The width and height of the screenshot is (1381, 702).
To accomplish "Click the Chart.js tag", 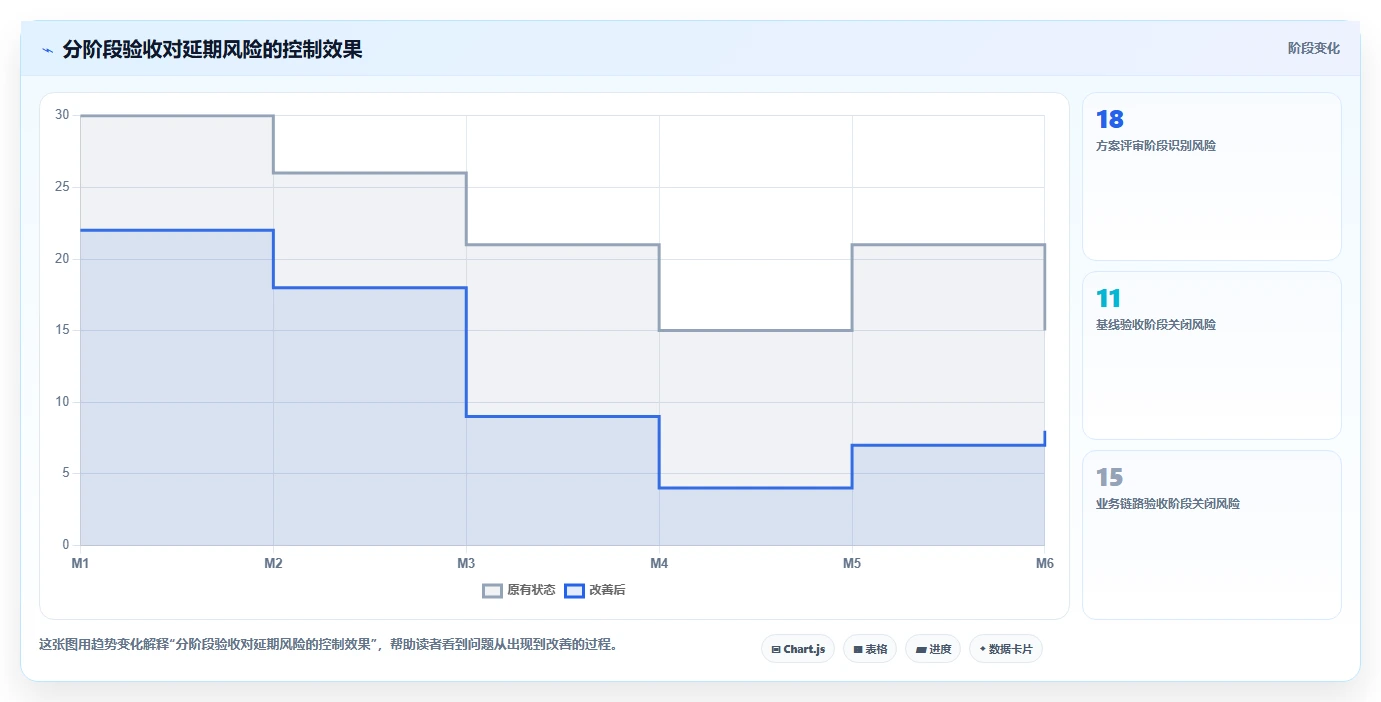I will pos(798,649).
